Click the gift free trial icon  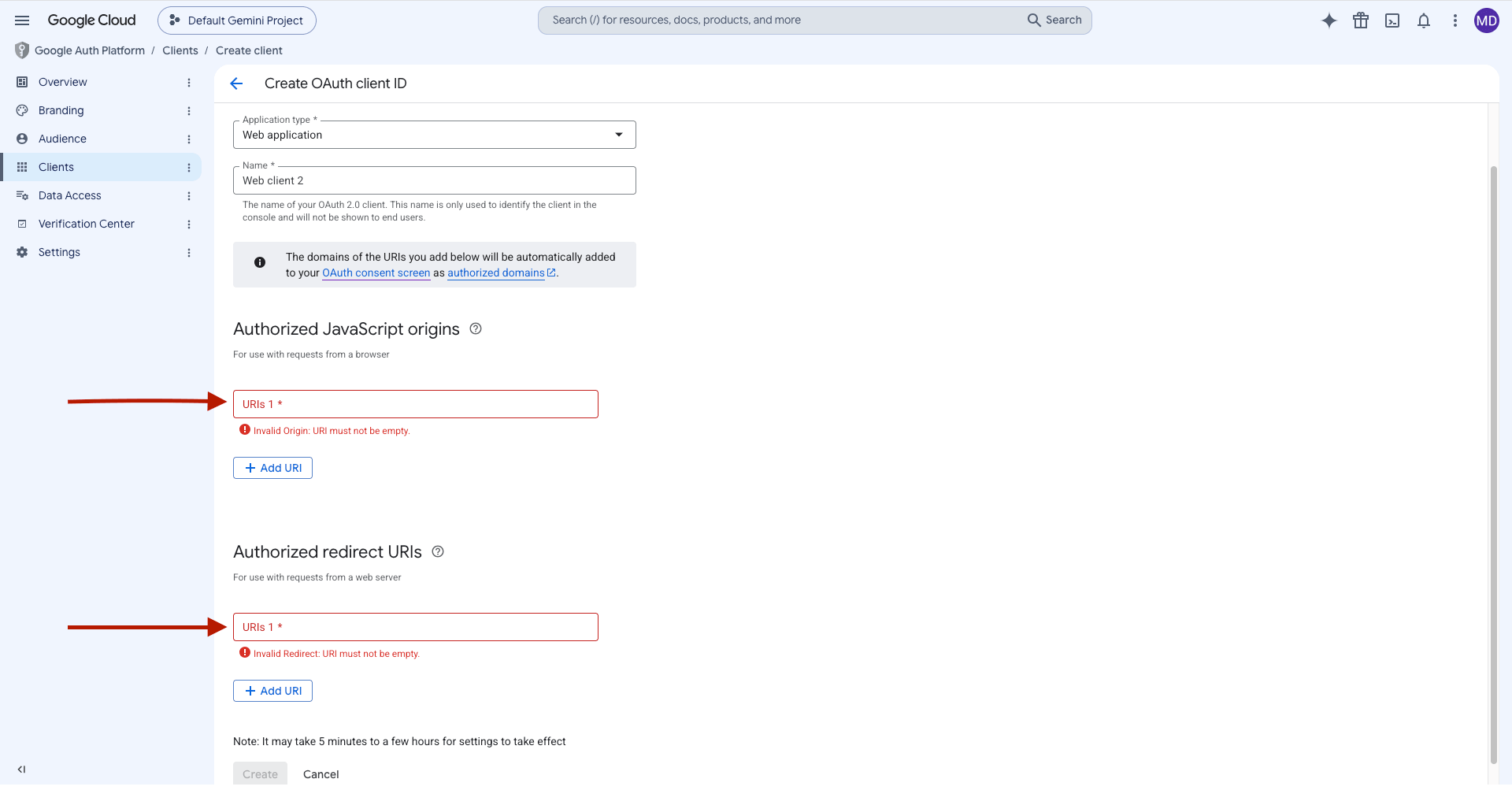(1361, 20)
